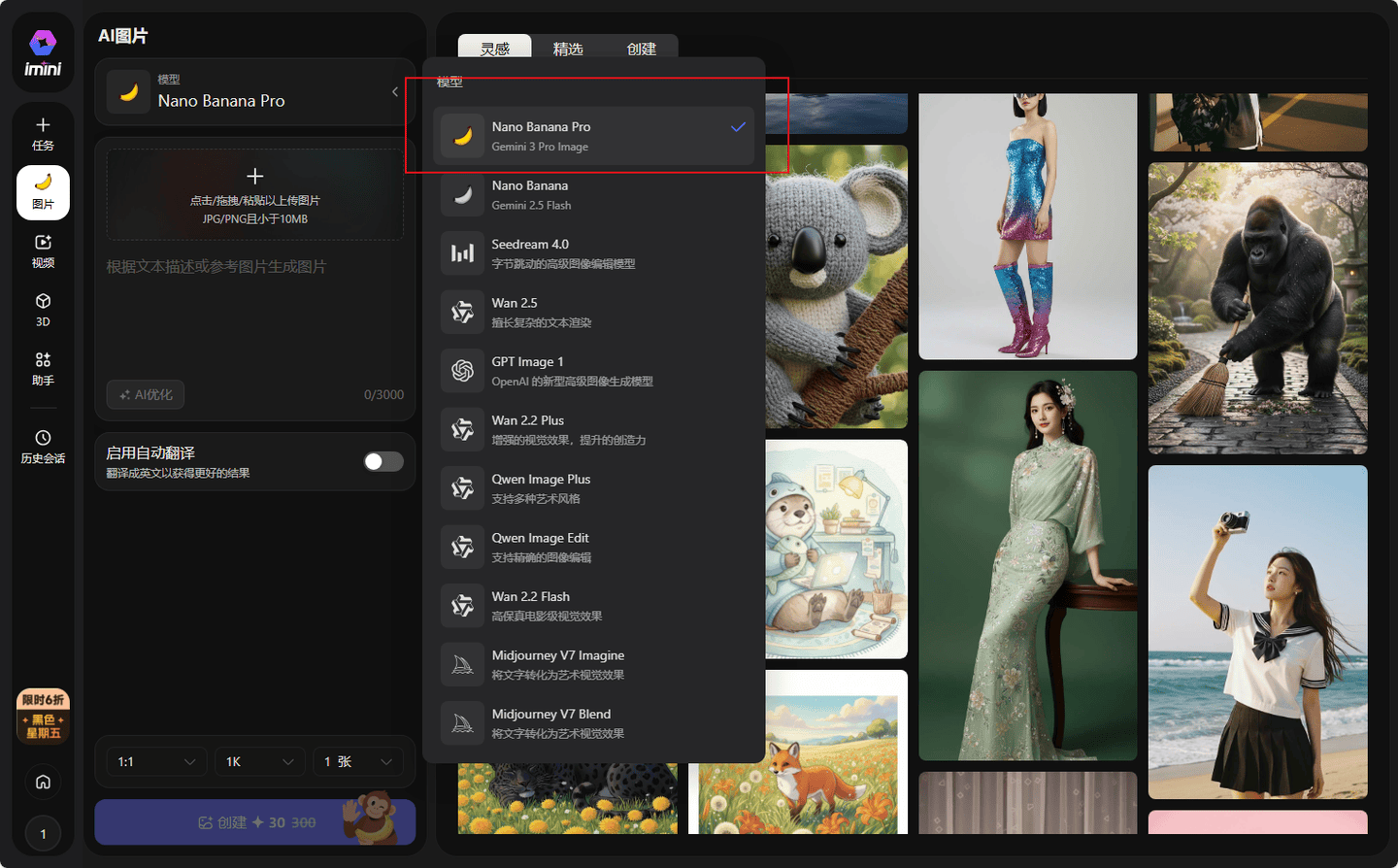Click the AI优化 button
This screenshot has height=868, width=1398.
click(x=146, y=394)
